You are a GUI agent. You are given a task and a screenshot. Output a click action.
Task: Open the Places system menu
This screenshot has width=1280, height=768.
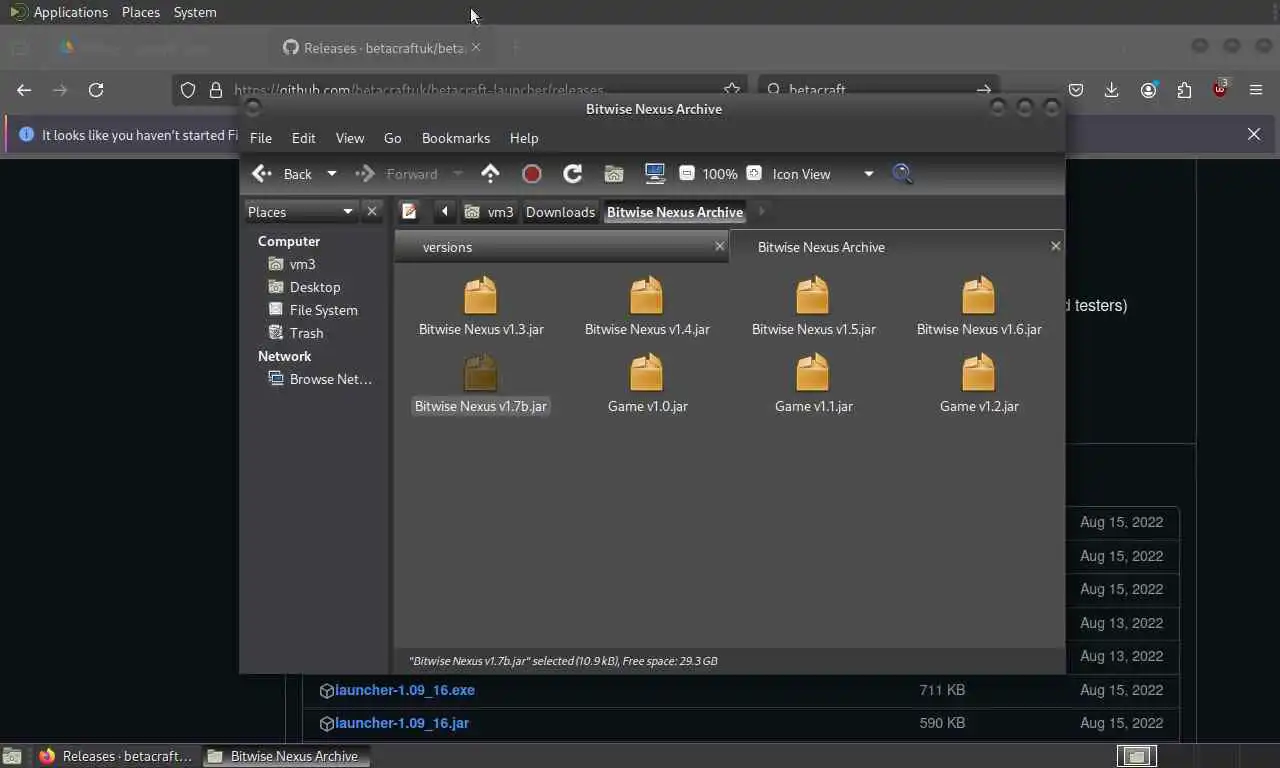[x=141, y=12]
